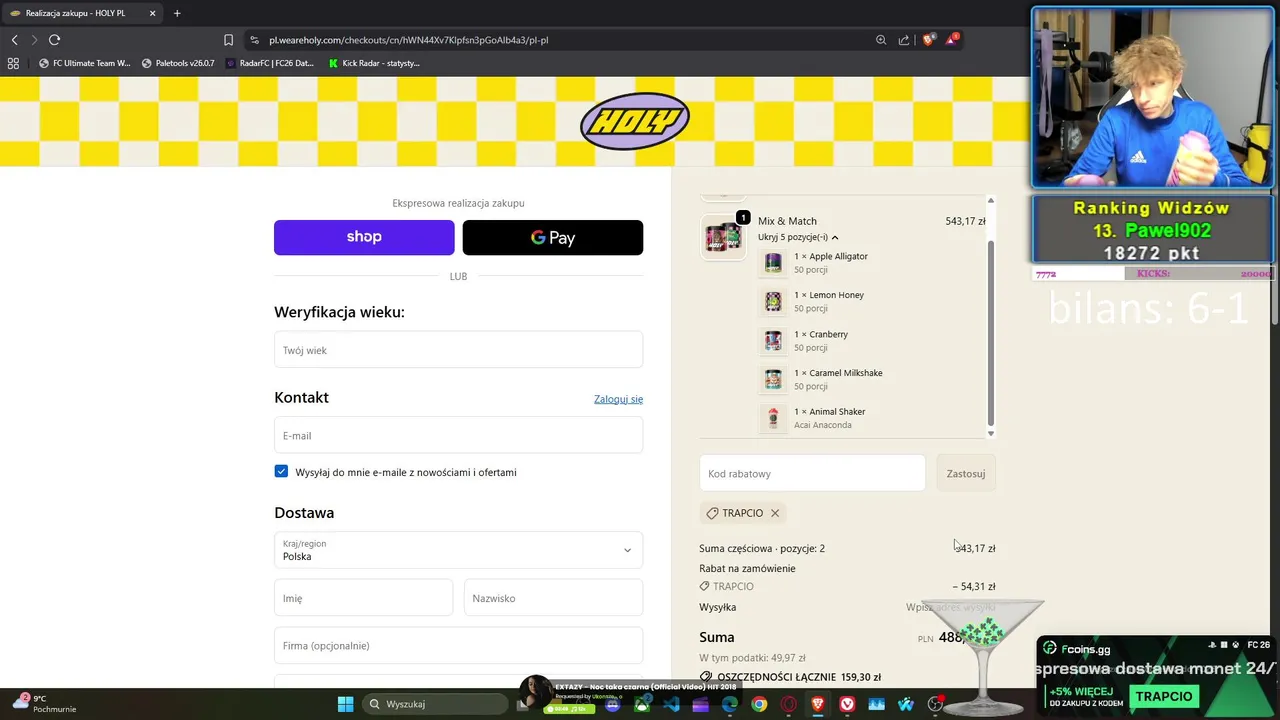Click the '1 × Lemon Honey' item text
This screenshot has height=720, width=1280.
pos(829,295)
